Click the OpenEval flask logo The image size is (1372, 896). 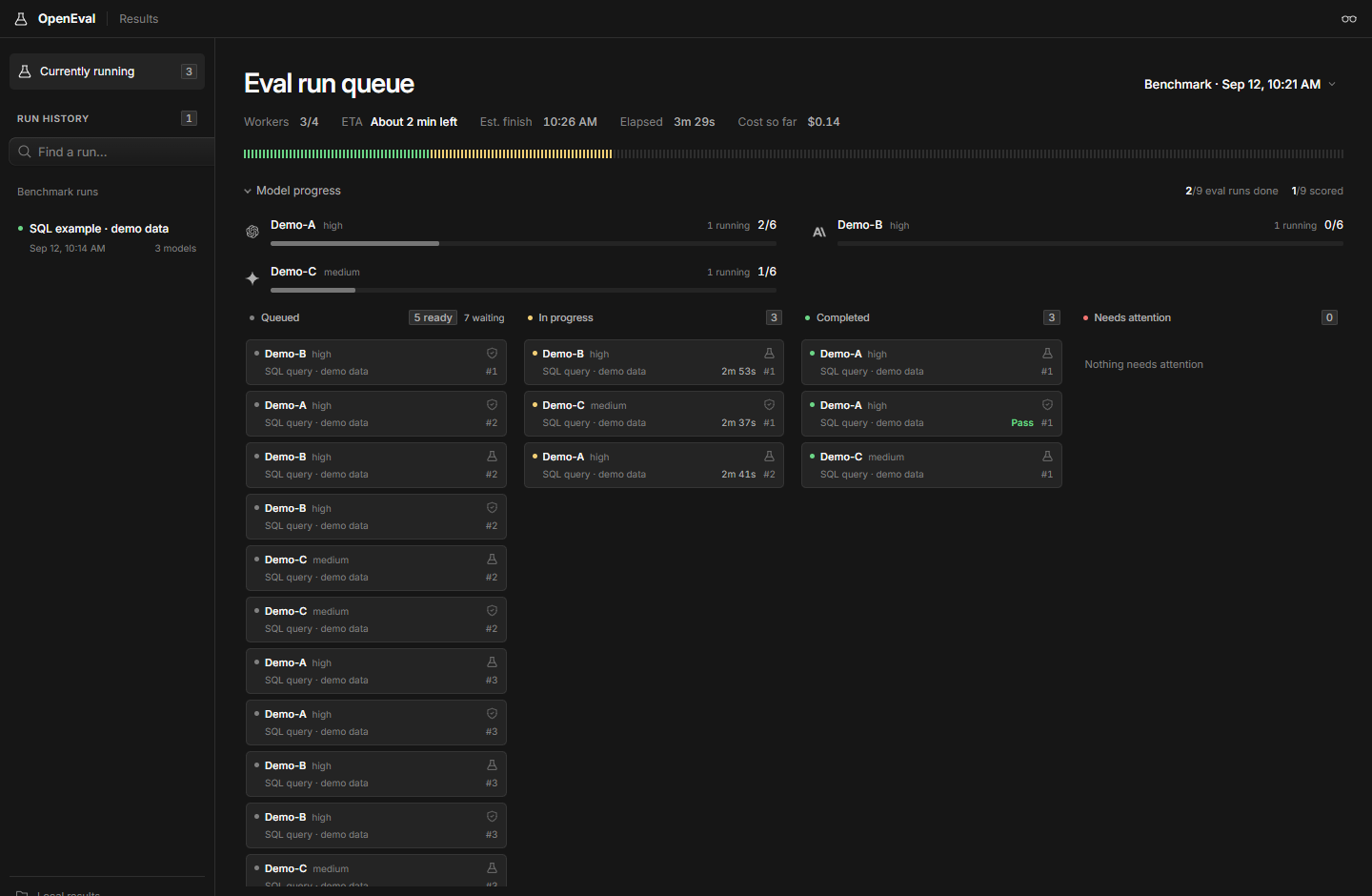[21, 19]
